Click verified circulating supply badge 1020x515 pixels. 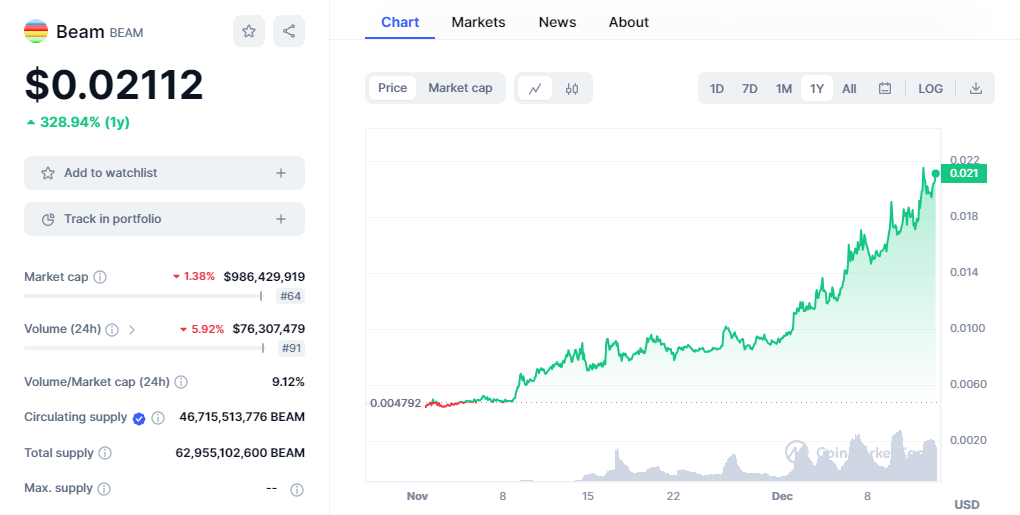139,418
